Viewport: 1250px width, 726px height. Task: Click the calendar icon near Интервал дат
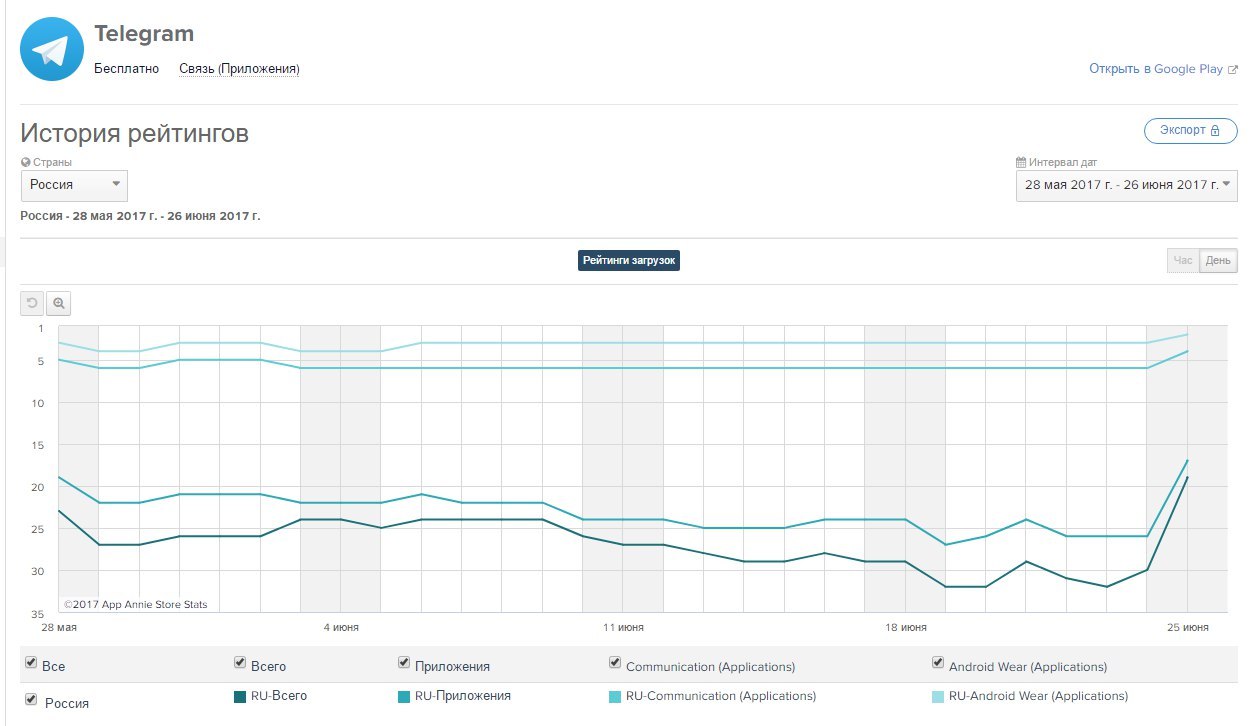1020,162
